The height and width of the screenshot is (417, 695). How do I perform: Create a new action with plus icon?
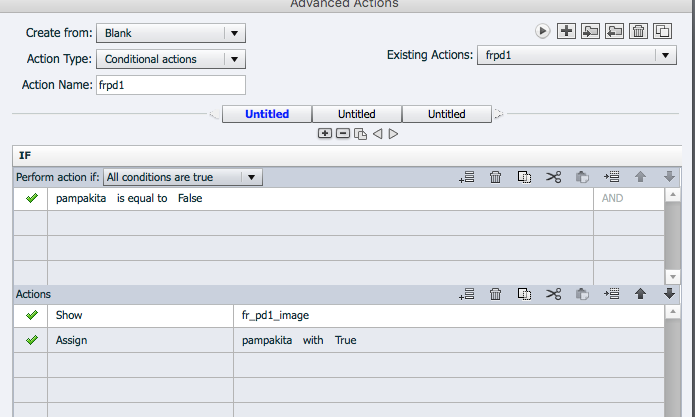pos(566,32)
